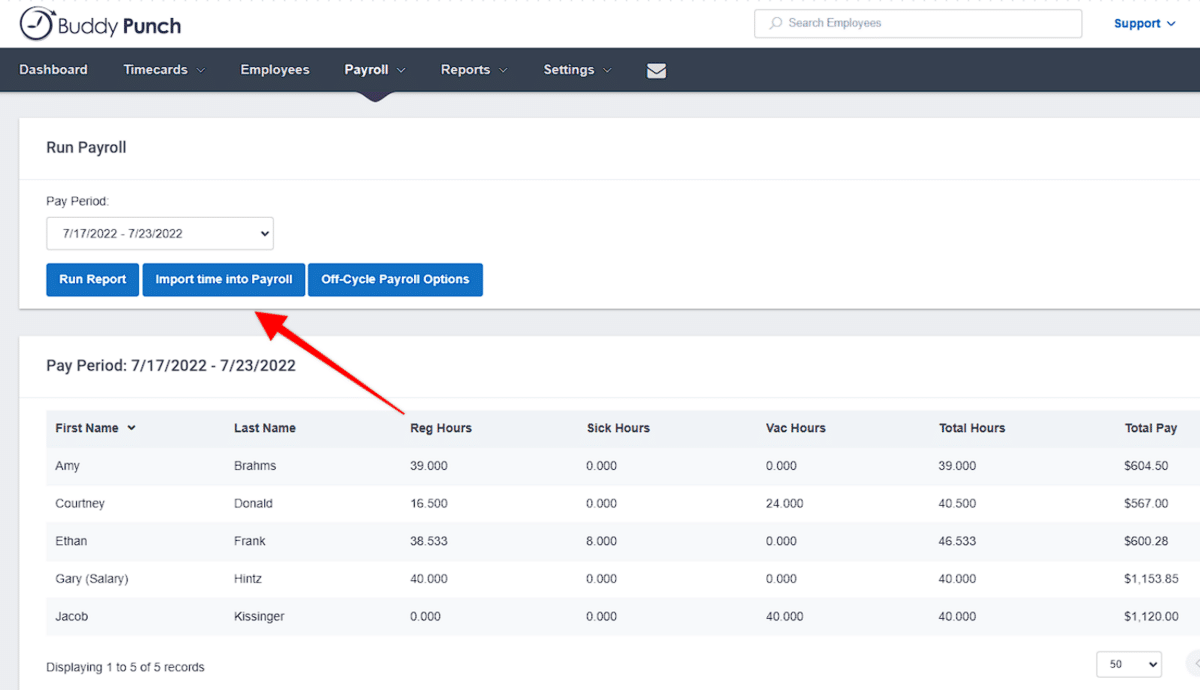Click the Run Payroll heading
The image size is (1200, 690).
(x=86, y=148)
